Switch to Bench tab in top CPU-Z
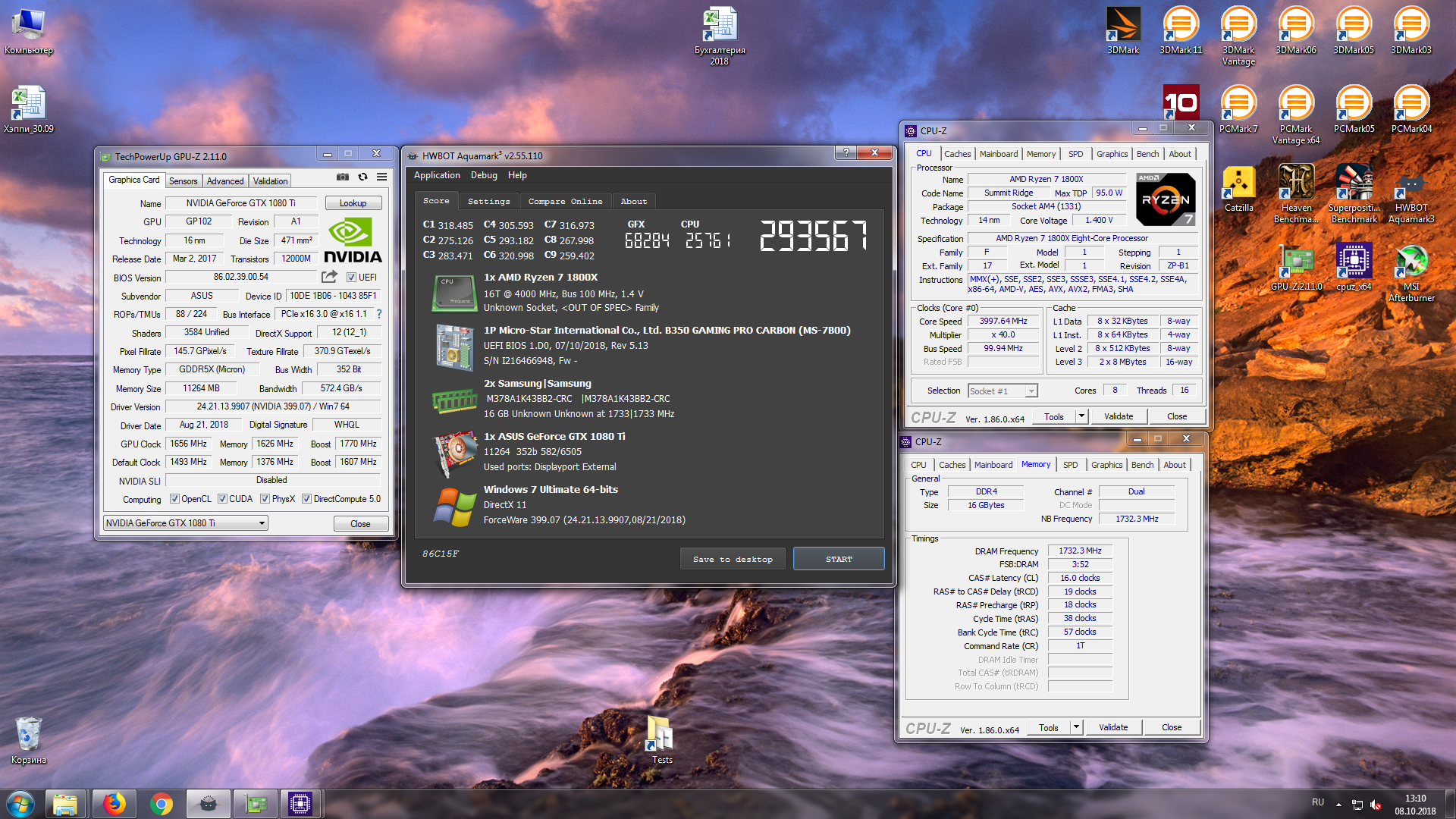 tap(1147, 154)
